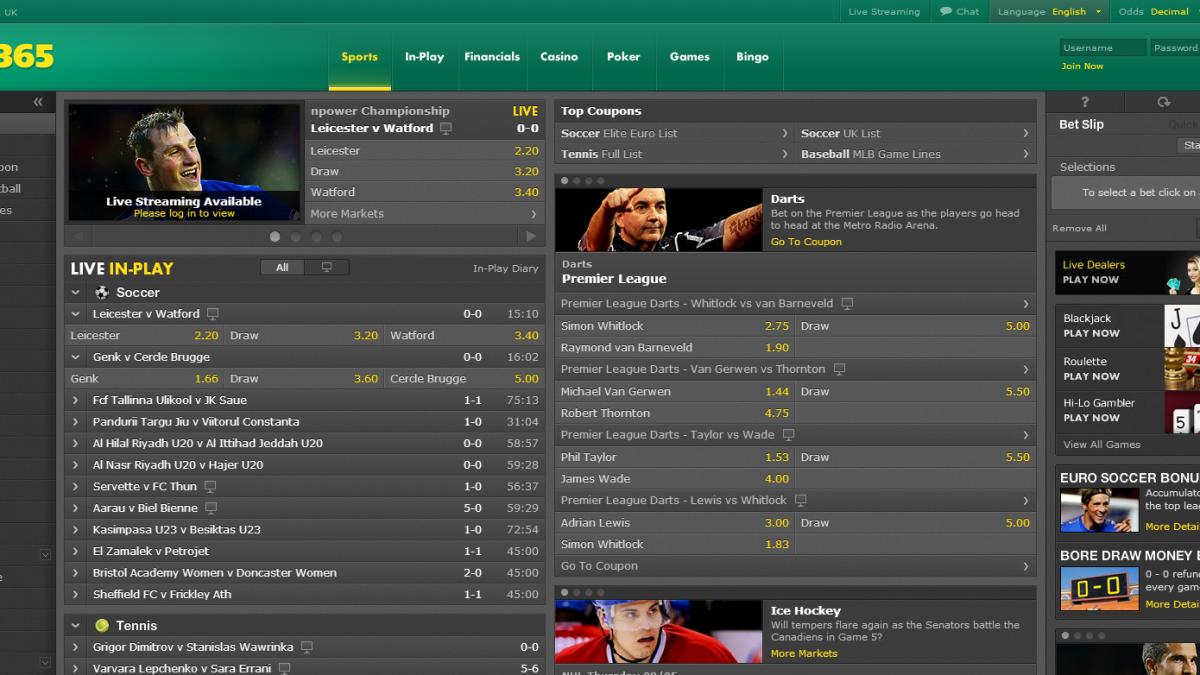The width and height of the screenshot is (1200, 675).
Task: Click the Tennis ball icon
Action: pos(102,625)
